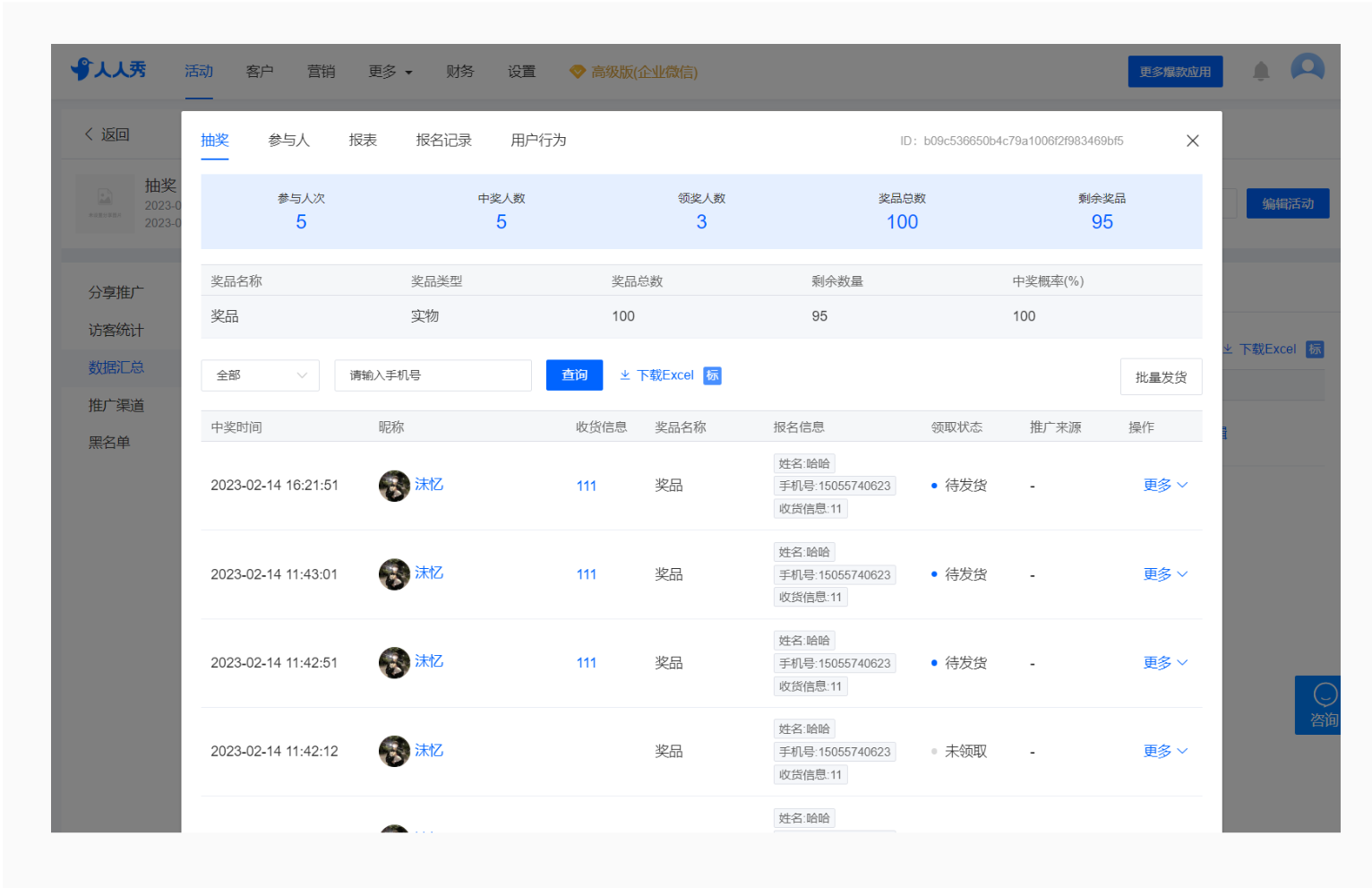Click the 查询 search button
1372x888 pixels.
pyautogui.click(x=574, y=375)
